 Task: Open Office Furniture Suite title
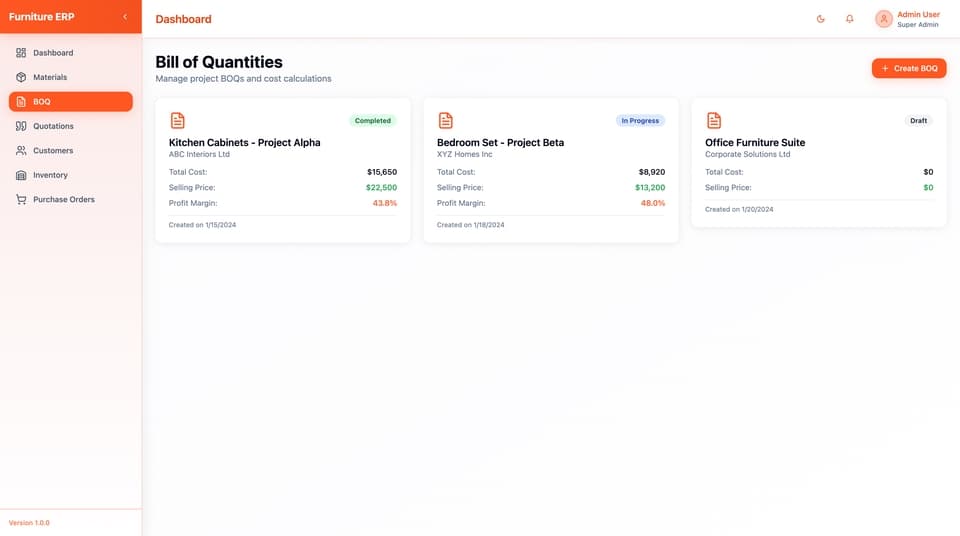755,142
